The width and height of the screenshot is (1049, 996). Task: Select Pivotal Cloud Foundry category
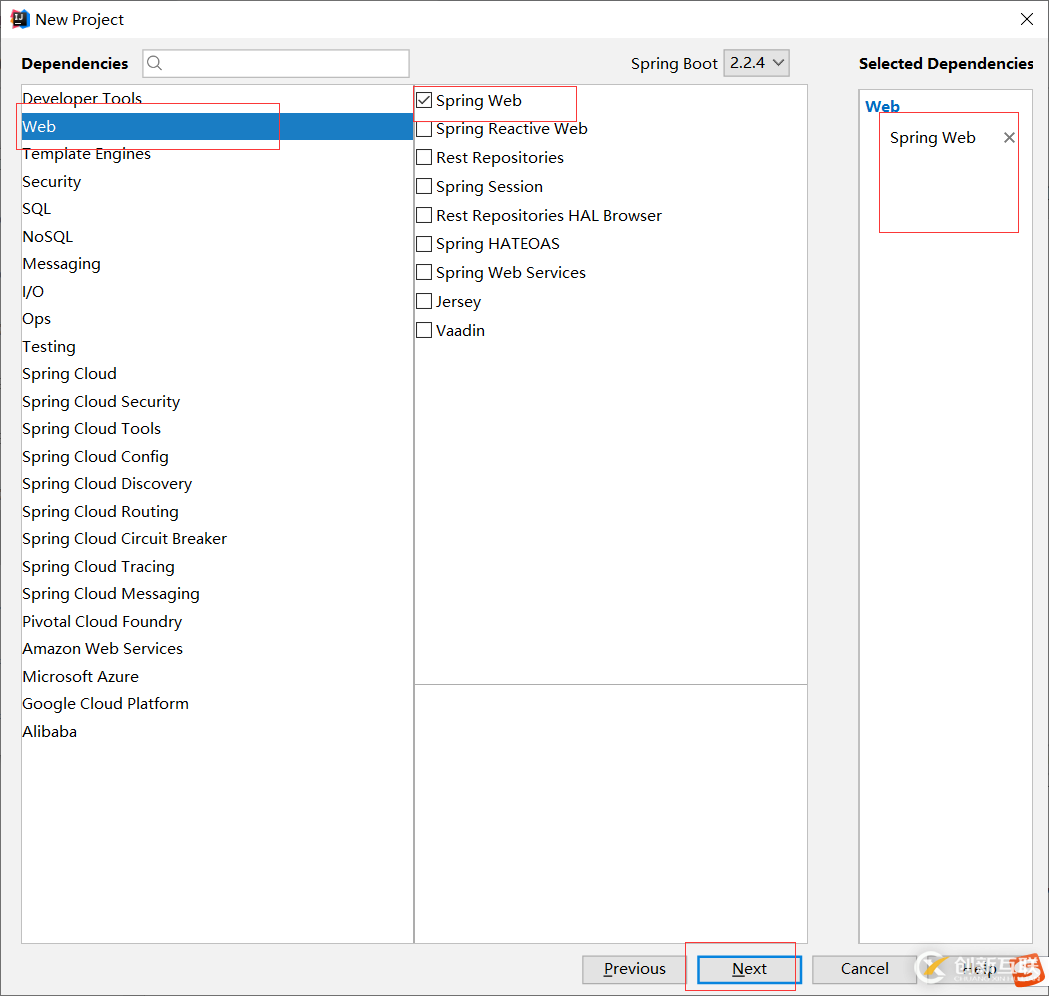217,621
